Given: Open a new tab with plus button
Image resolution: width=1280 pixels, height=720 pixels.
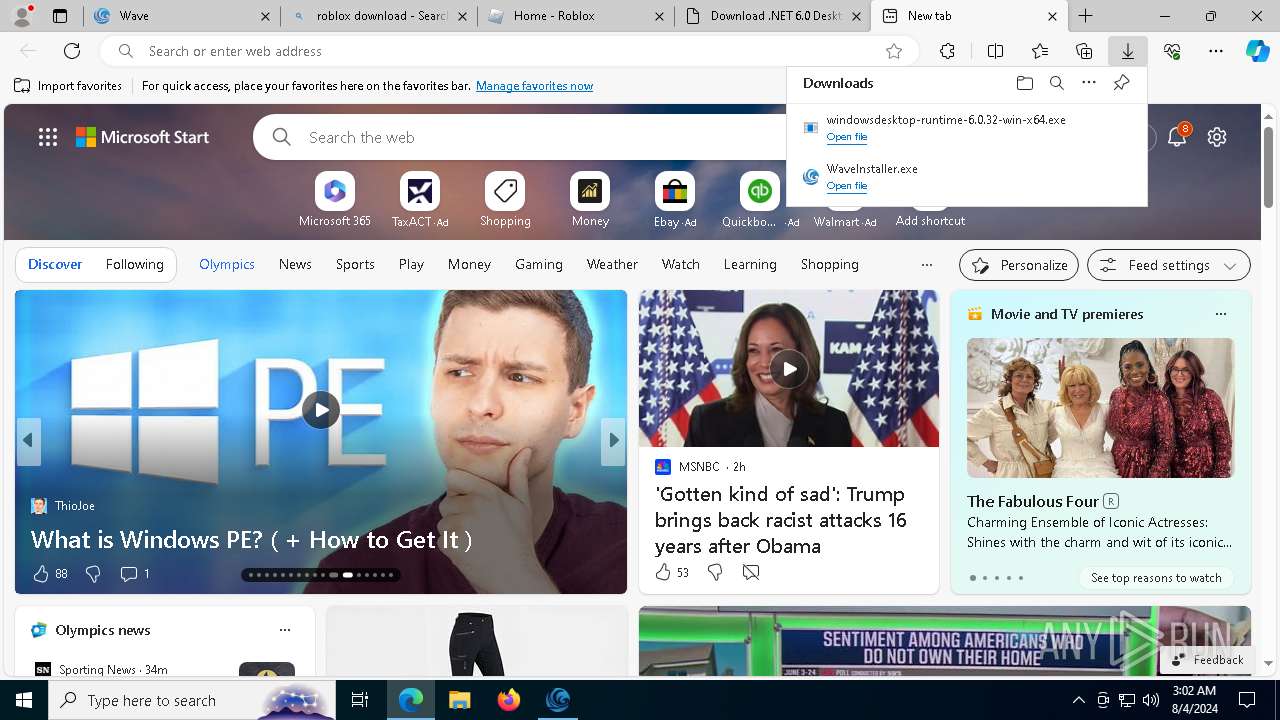Looking at the screenshot, I should (x=1086, y=16).
